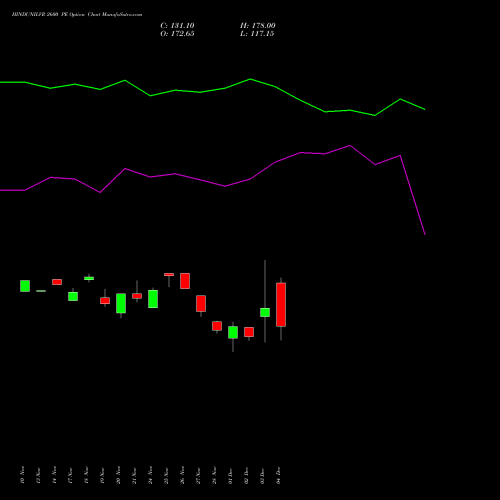Select the 02 Dec date label
The image size is (500, 500).
pos(246,476)
